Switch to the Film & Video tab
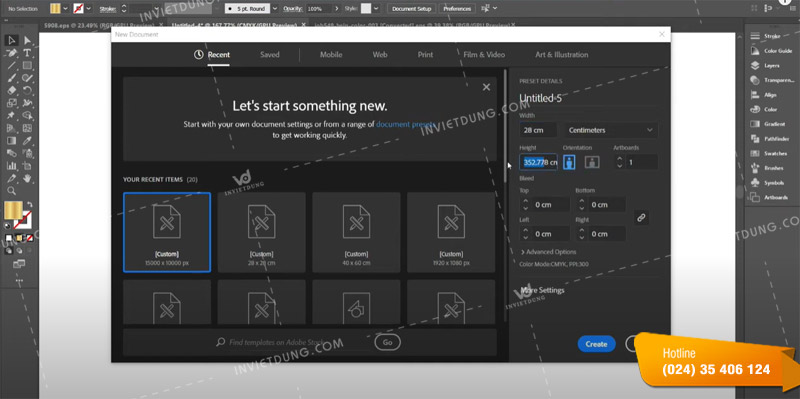800x399 pixels. click(x=484, y=55)
